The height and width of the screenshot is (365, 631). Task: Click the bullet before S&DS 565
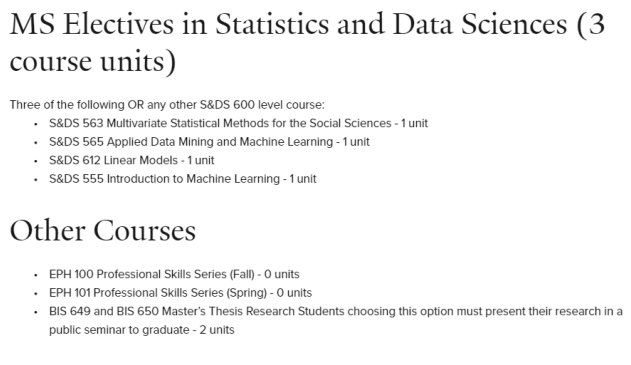36,142
